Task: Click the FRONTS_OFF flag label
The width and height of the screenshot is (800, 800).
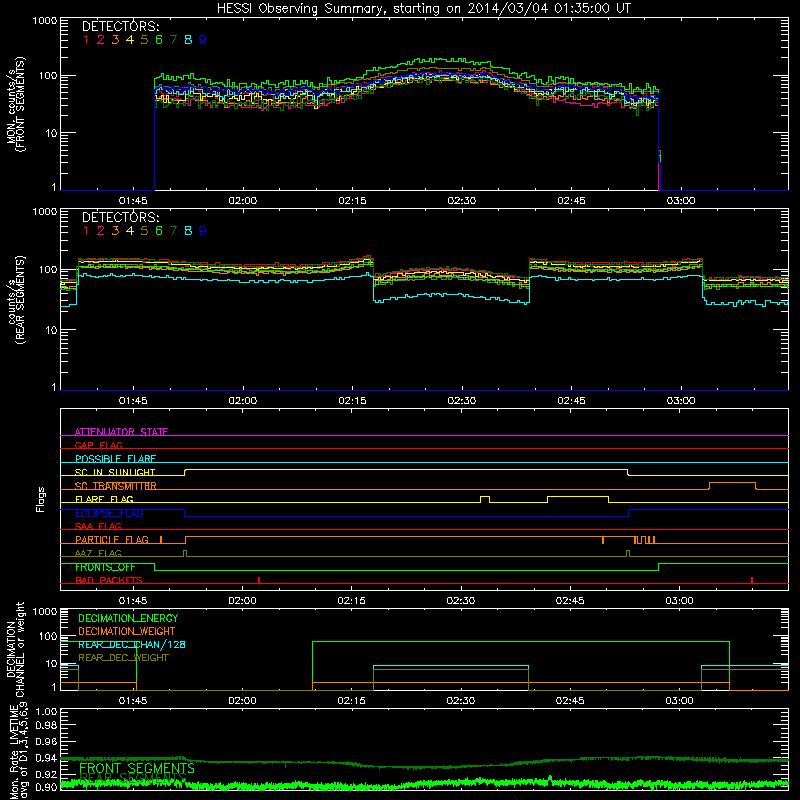Action: (105, 567)
